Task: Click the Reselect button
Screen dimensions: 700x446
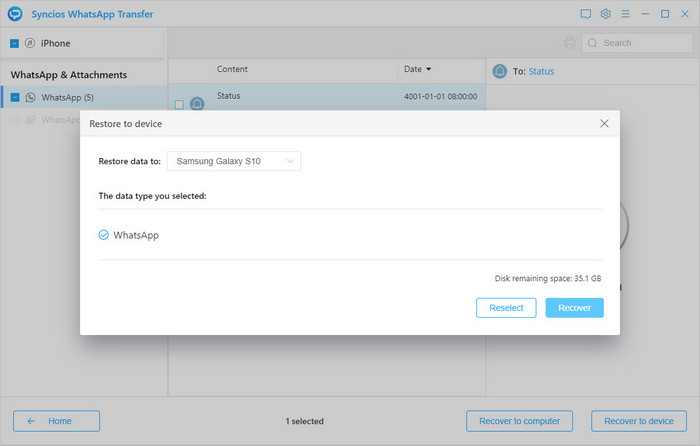Action: coord(506,308)
